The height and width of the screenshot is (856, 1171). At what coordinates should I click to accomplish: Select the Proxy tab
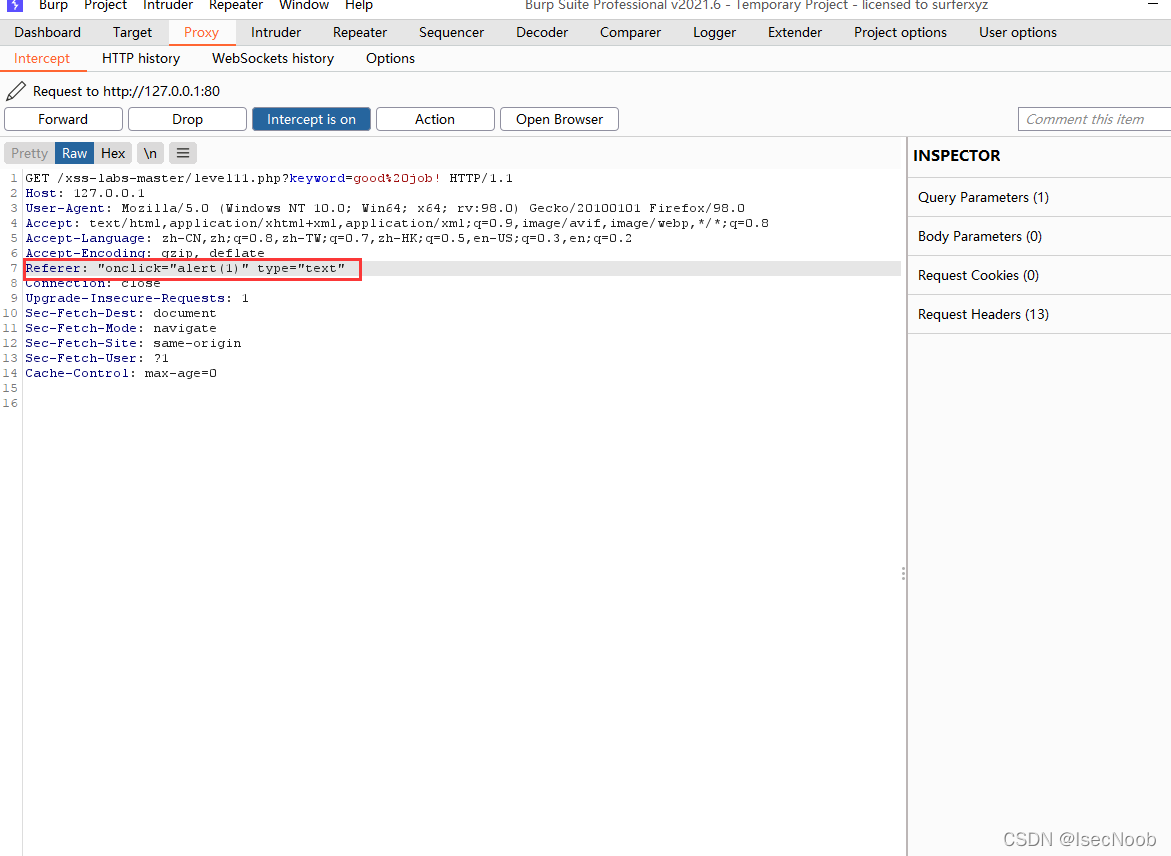point(202,32)
